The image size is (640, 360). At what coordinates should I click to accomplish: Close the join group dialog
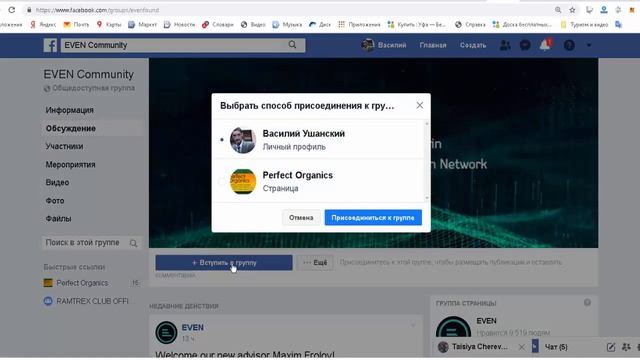420,105
